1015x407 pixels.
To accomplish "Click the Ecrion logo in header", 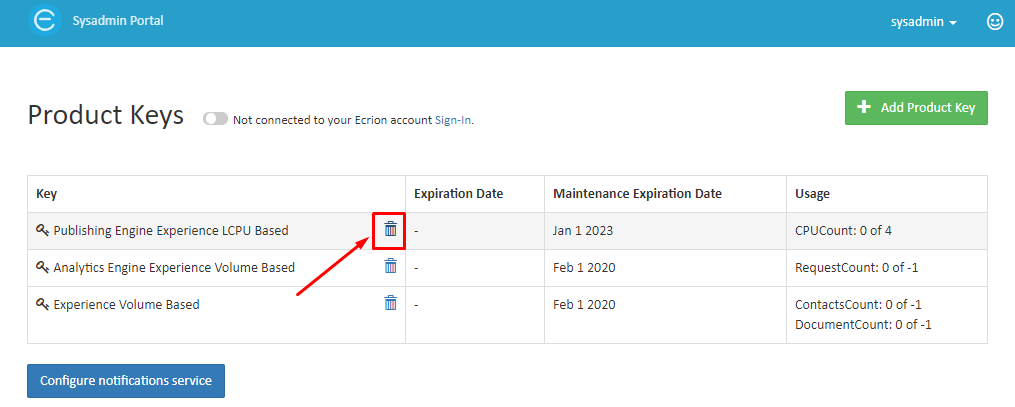I will (45, 21).
